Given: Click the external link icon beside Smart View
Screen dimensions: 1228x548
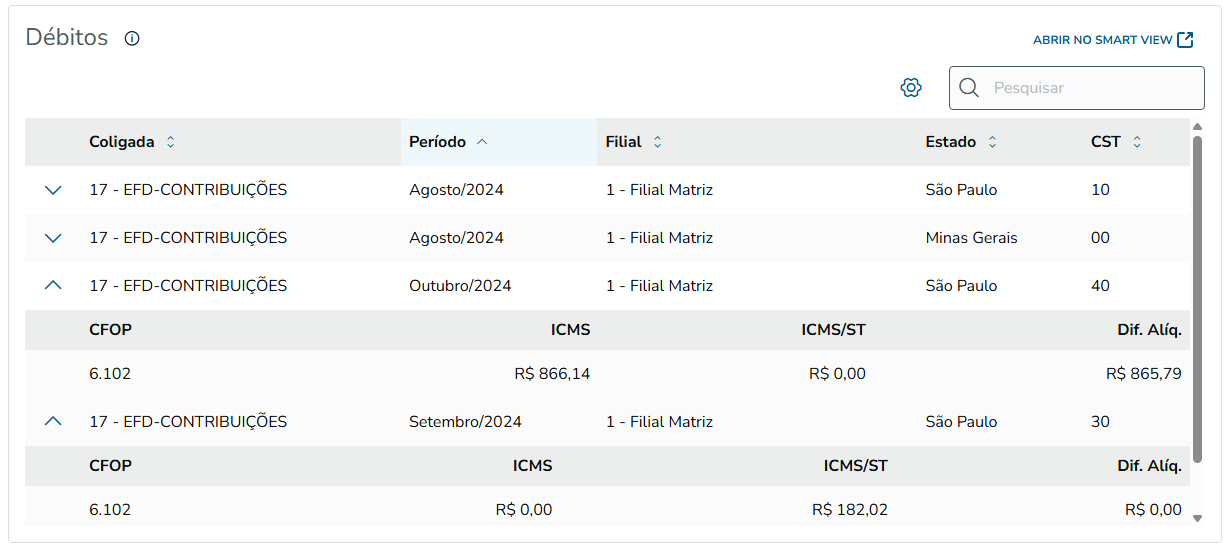Looking at the screenshot, I should point(1185,40).
